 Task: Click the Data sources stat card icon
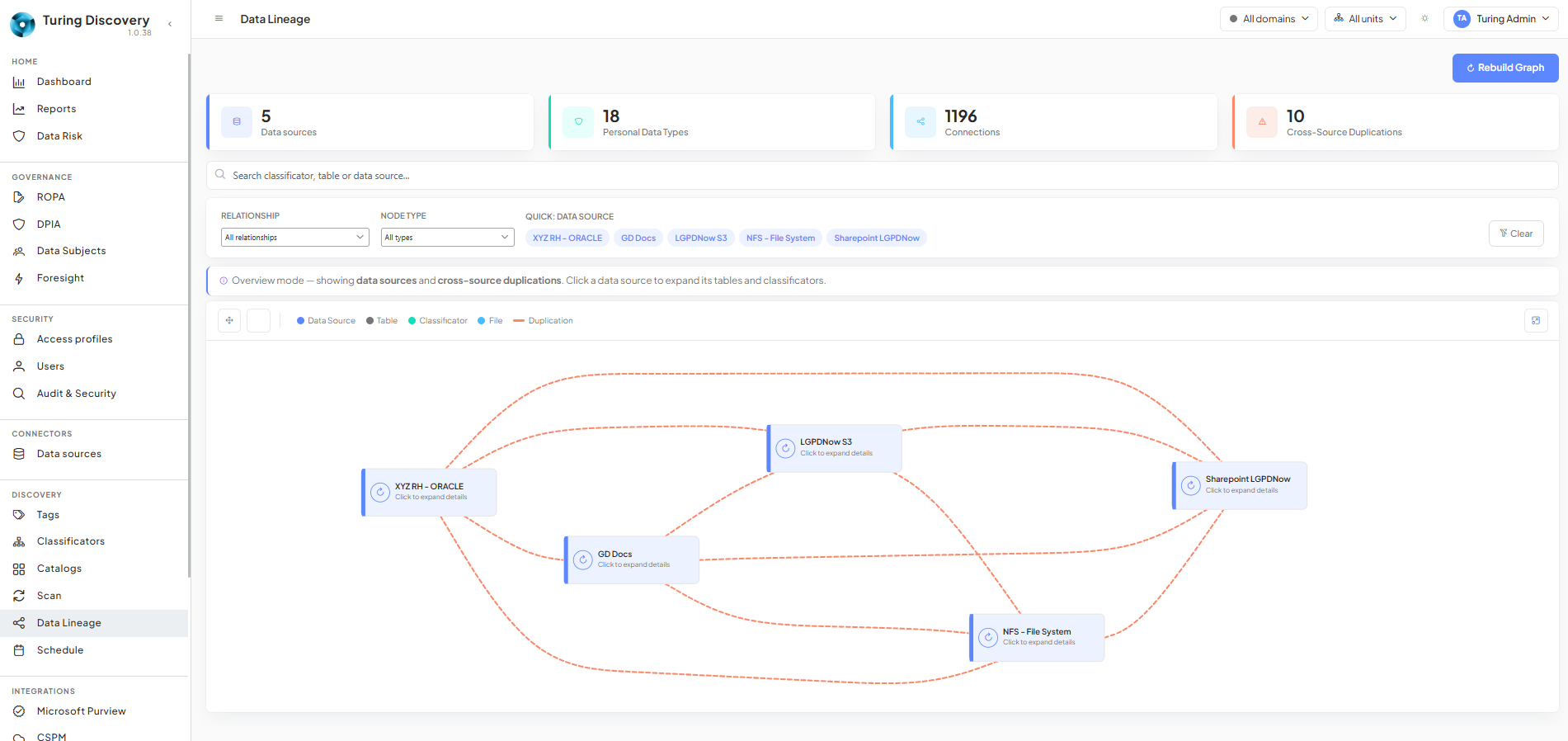pos(237,122)
